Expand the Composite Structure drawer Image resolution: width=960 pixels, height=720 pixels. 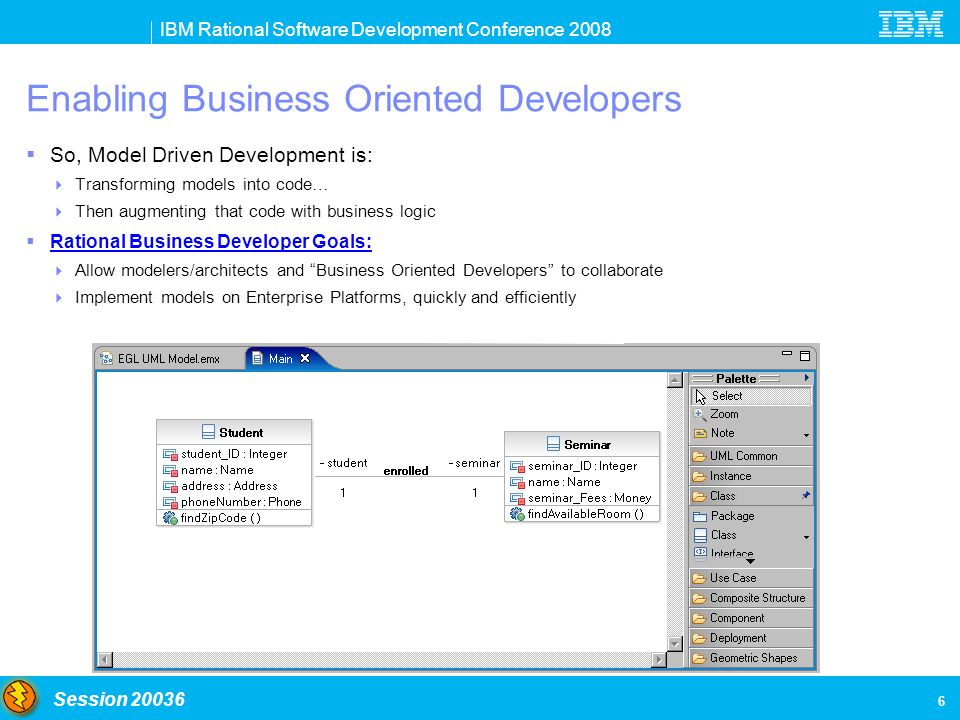tap(751, 598)
